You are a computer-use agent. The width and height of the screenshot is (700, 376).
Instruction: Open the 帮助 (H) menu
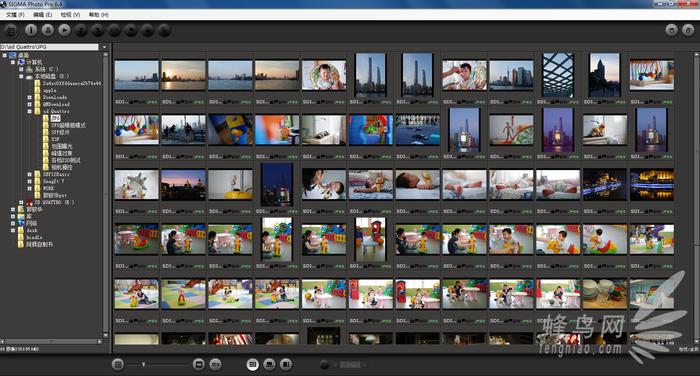coord(99,15)
